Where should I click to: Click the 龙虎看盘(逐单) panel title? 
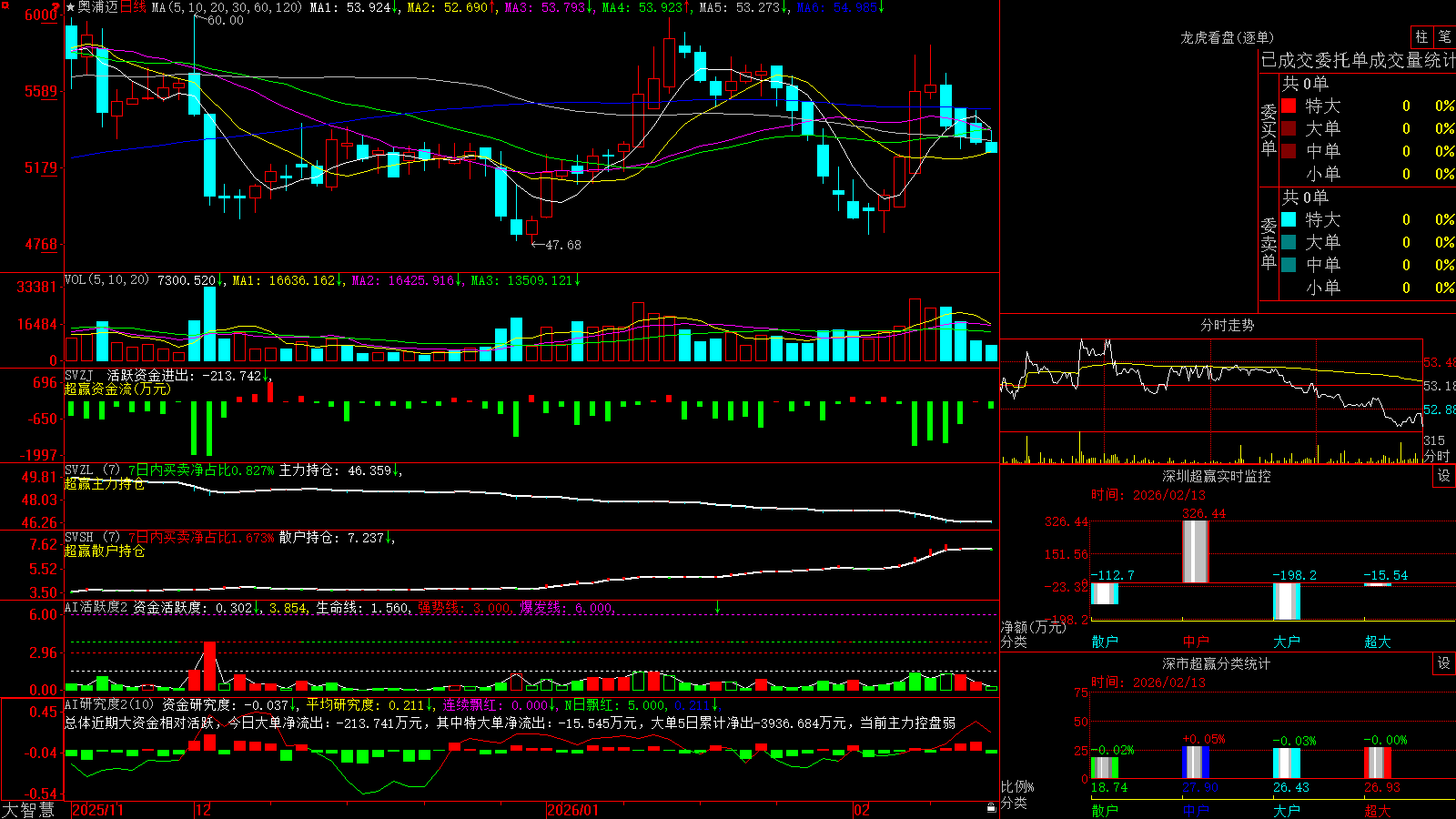[1227, 37]
